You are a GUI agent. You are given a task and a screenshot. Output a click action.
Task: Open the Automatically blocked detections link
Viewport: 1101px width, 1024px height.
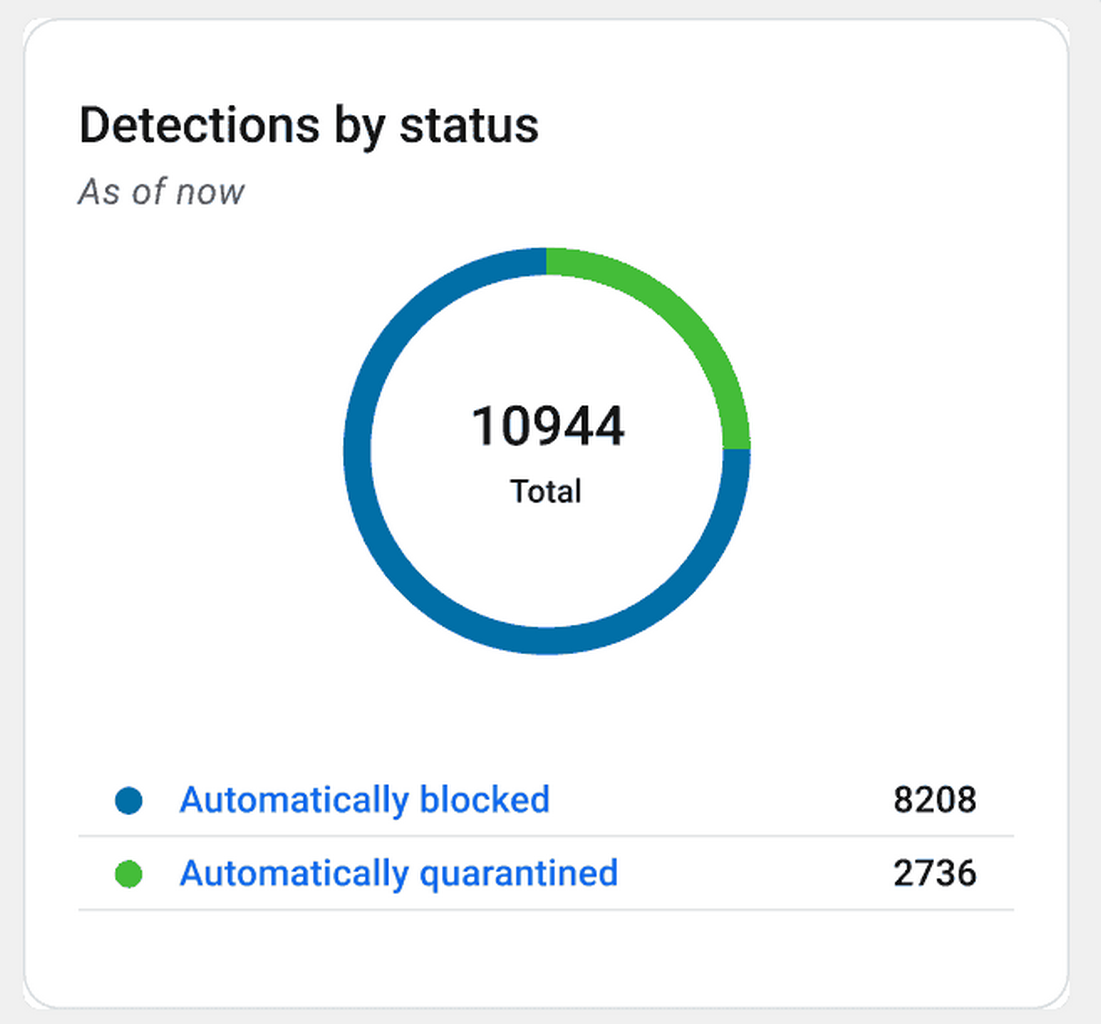(364, 800)
